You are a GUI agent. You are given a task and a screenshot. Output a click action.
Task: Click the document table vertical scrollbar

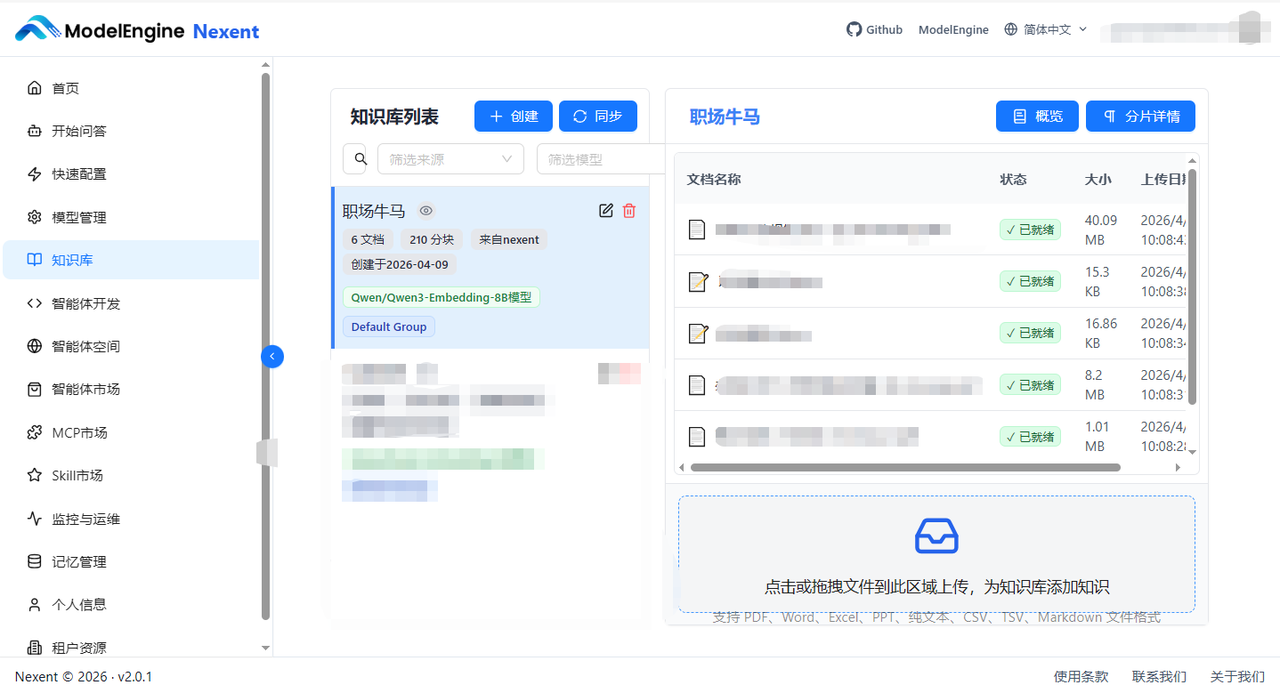1192,287
